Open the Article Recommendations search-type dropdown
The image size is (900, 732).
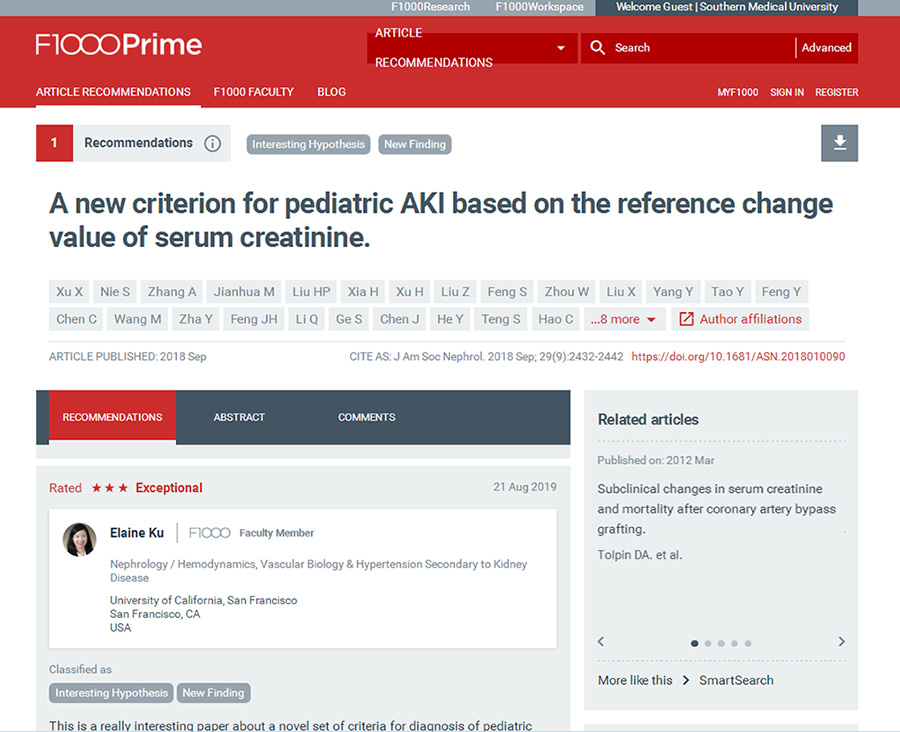click(472, 48)
